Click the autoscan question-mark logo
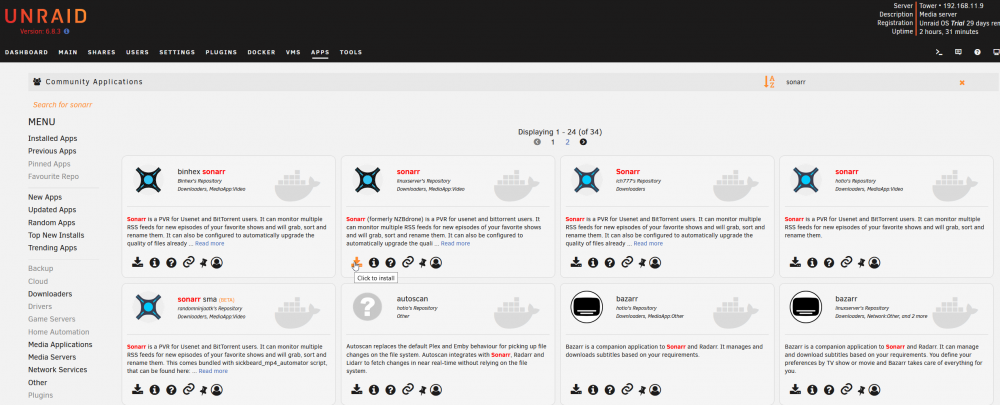This screenshot has height=405, width=1000. (x=367, y=307)
